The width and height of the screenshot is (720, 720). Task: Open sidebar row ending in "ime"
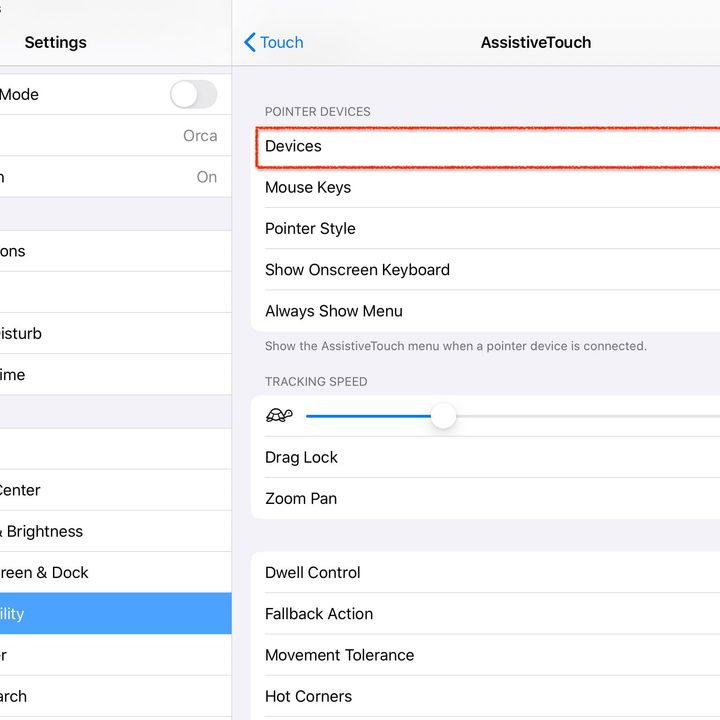pyautogui.click(x=116, y=375)
